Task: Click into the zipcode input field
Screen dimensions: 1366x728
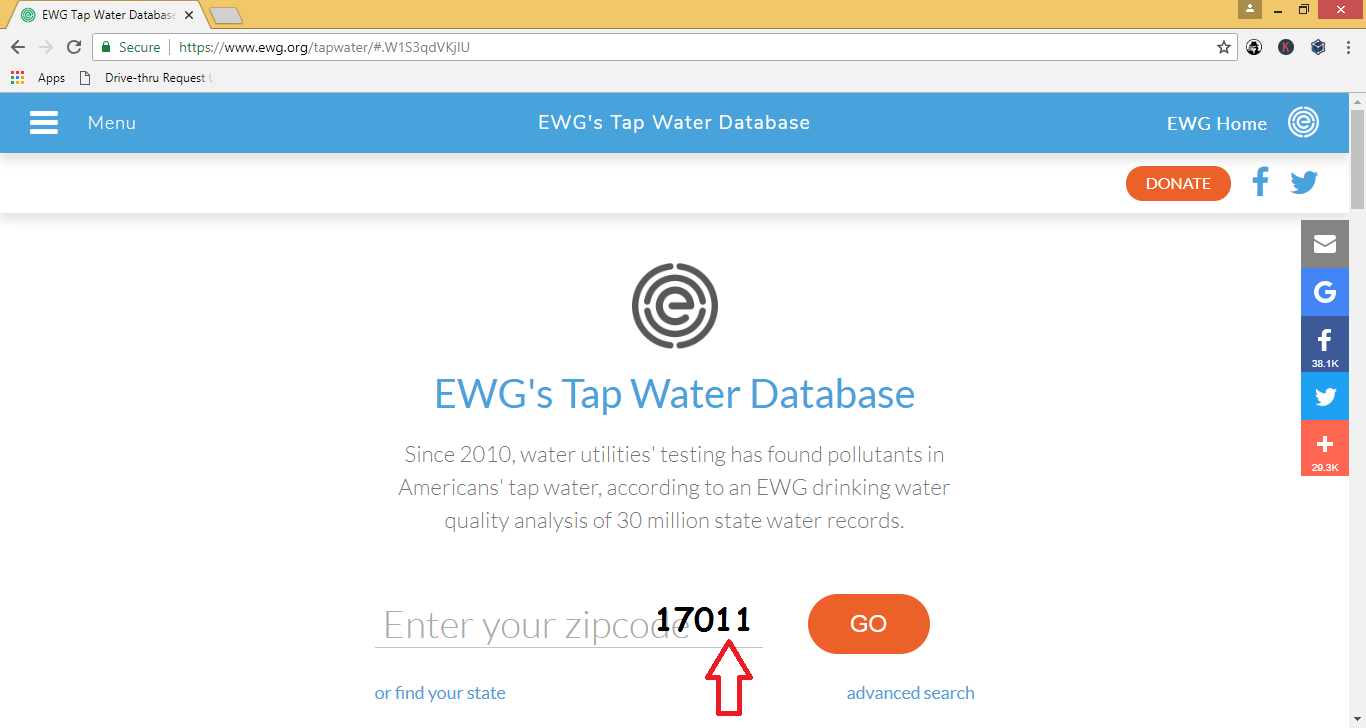Action: point(568,624)
